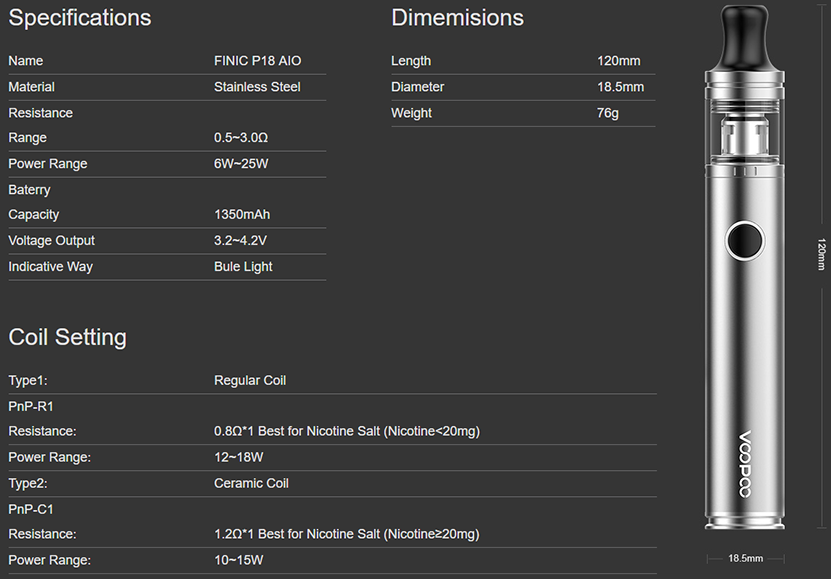Click the Length label
This screenshot has height=579, width=831.
point(411,61)
